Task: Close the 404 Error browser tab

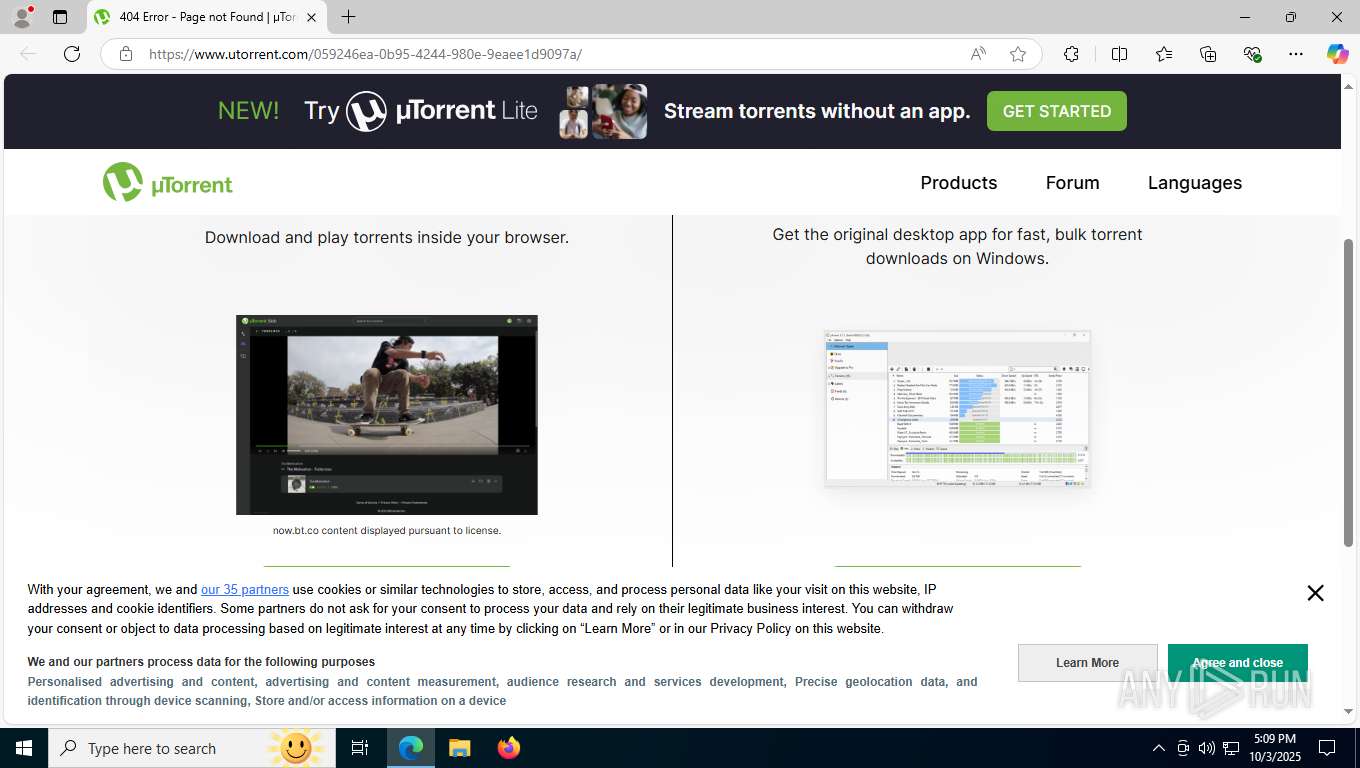Action: tap(311, 17)
